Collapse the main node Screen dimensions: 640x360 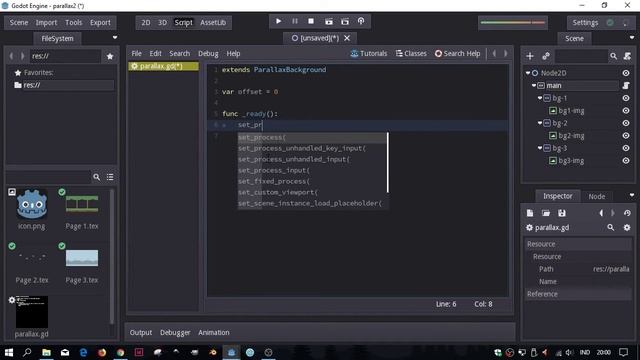tap(534, 85)
